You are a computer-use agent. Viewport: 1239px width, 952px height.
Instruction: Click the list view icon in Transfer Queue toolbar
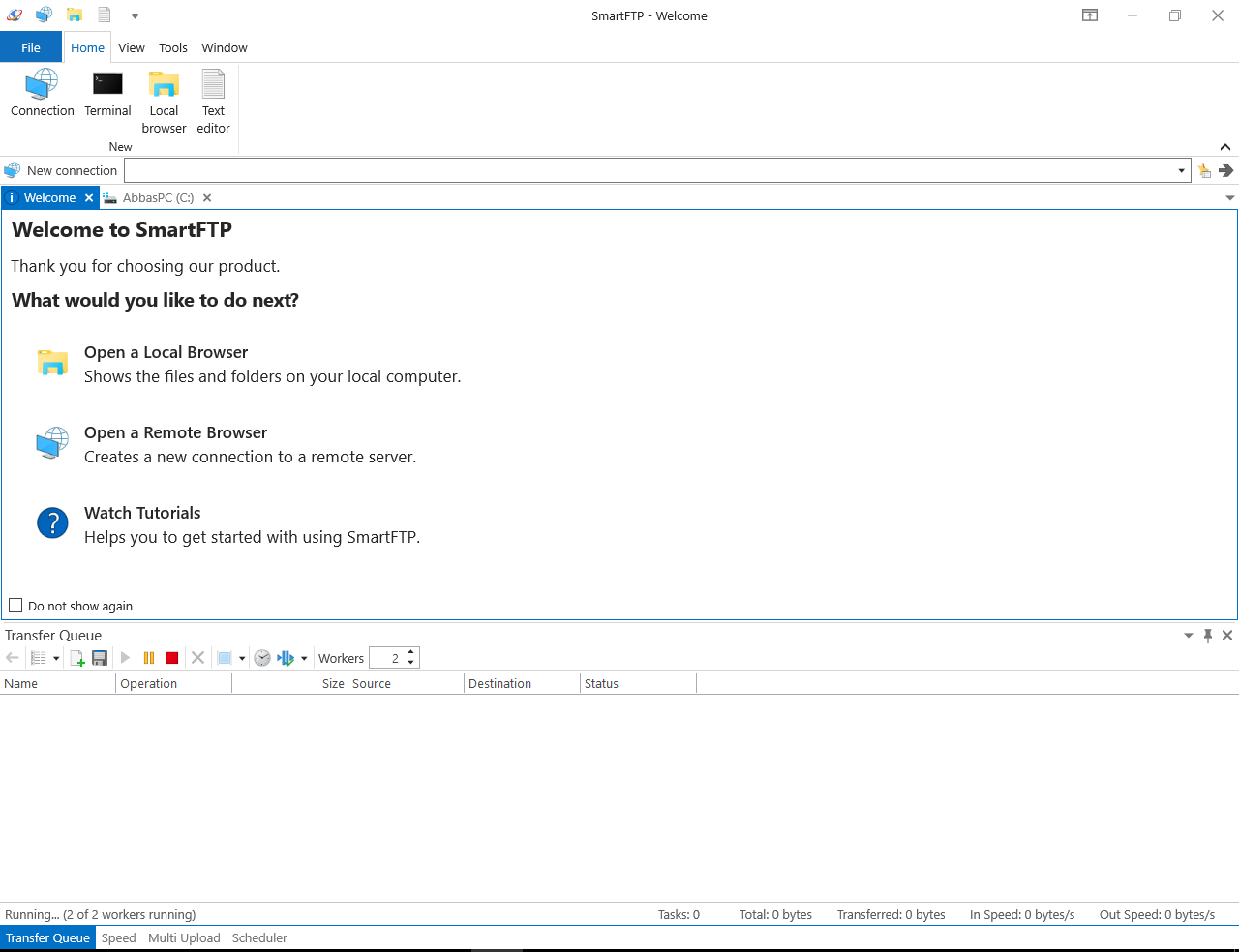pos(39,658)
